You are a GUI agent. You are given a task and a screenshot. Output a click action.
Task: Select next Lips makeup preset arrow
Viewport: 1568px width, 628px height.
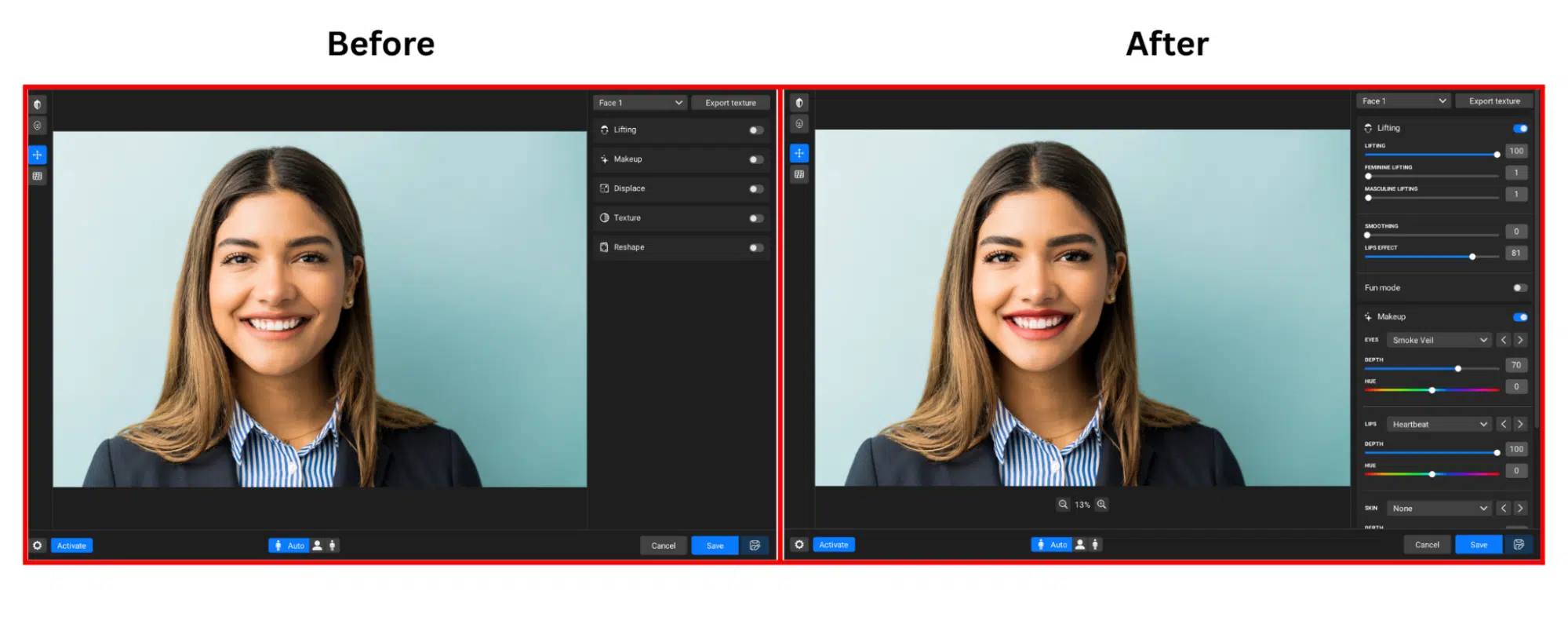1520,424
